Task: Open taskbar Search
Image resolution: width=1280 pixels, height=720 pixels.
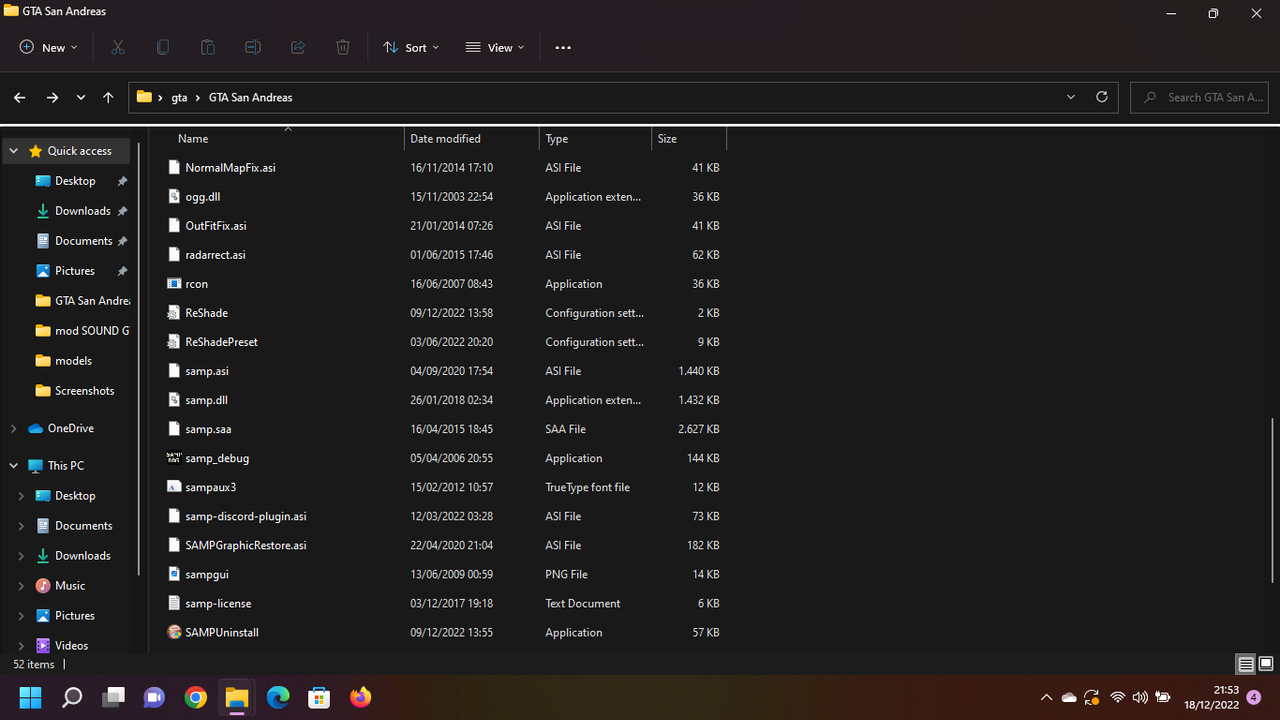Action: [72, 697]
